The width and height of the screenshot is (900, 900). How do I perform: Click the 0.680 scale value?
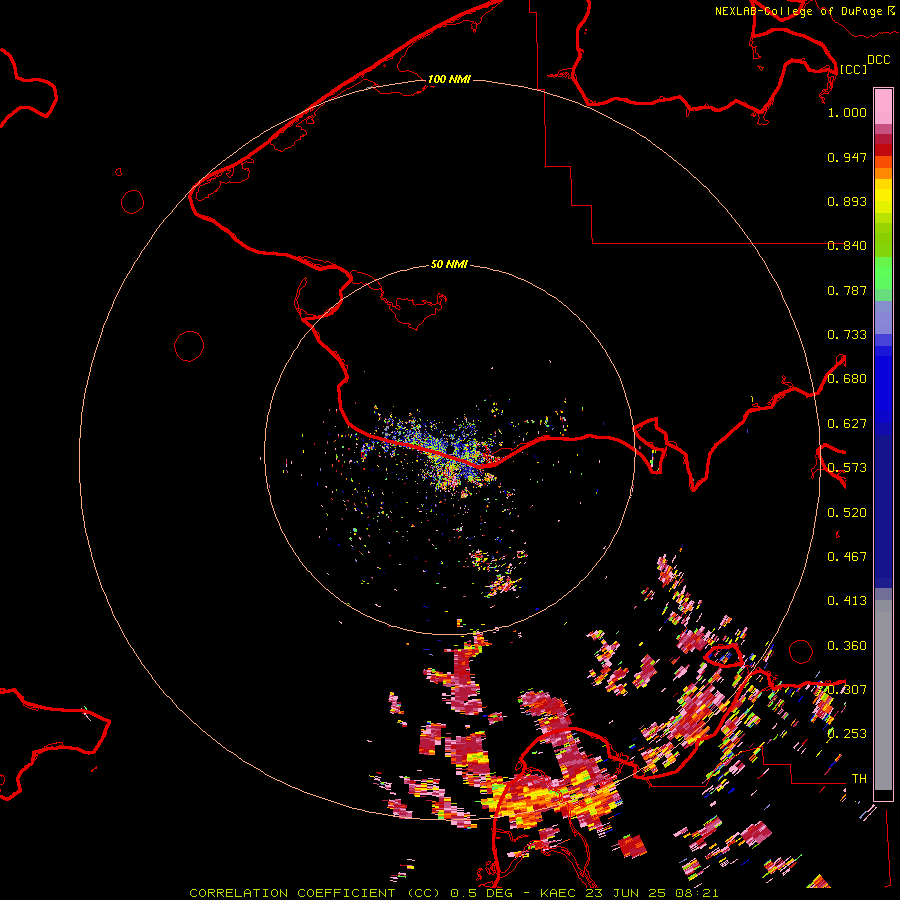pos(847,379)
